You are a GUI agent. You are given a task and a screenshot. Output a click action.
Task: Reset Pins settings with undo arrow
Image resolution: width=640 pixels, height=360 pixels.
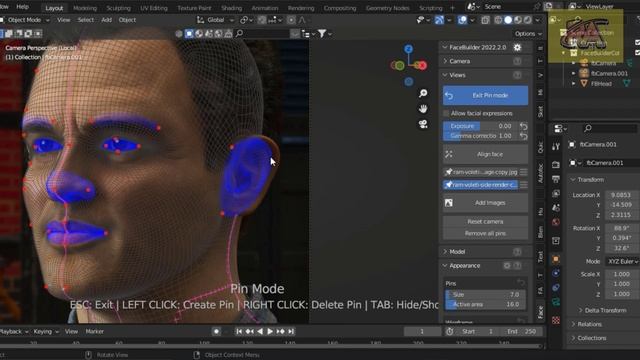[521, 283]
